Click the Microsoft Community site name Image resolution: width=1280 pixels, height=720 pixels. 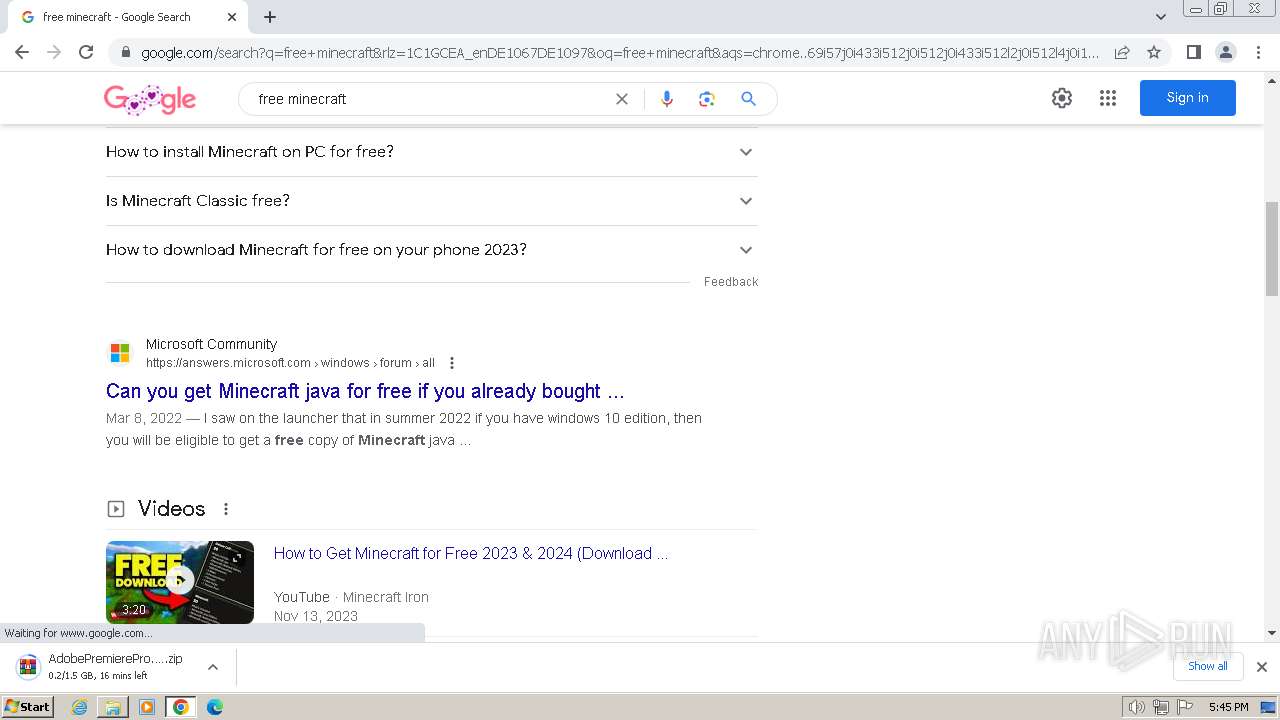click(211, 344)
